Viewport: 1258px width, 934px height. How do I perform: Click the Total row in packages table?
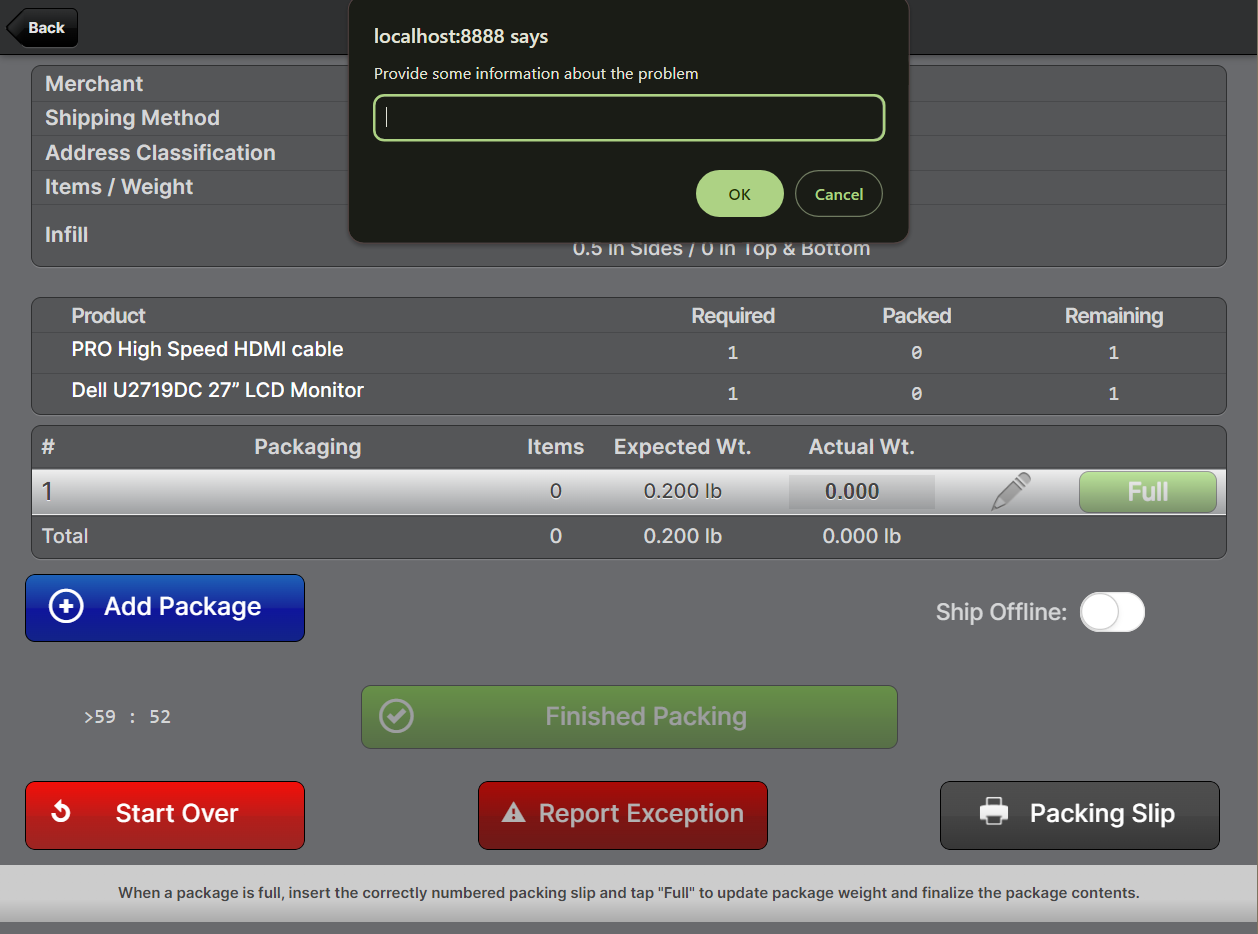[x=65, y=536]
